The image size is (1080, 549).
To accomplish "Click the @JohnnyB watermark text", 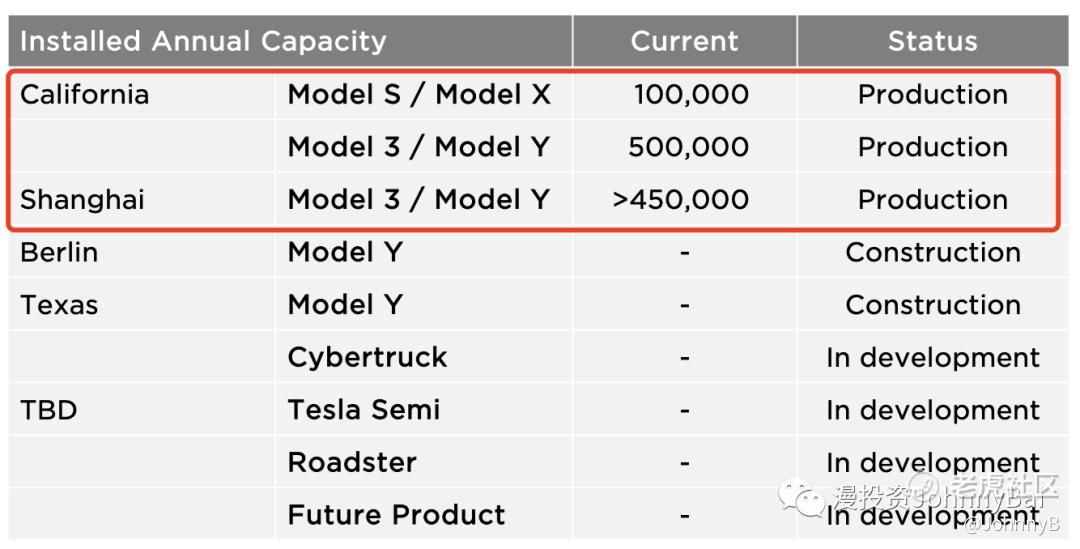I will (x=1012, y=526).
